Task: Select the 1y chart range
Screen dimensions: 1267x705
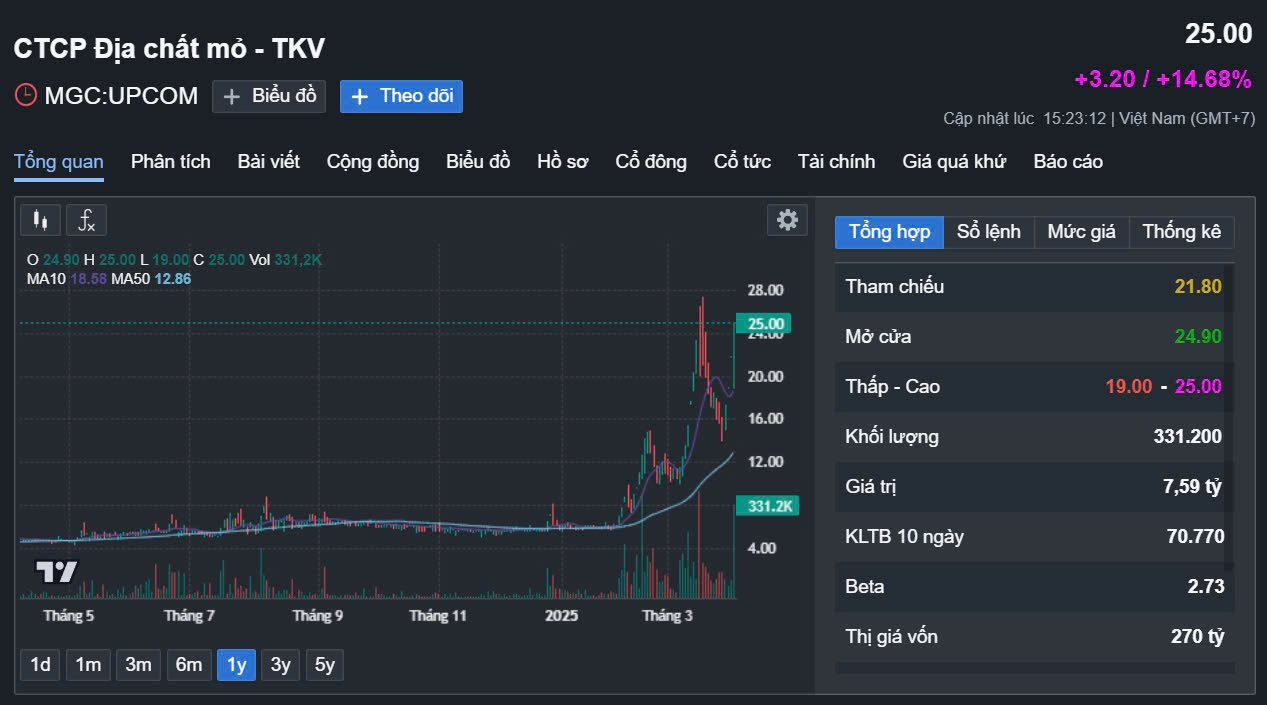Action: pos(237,665)
